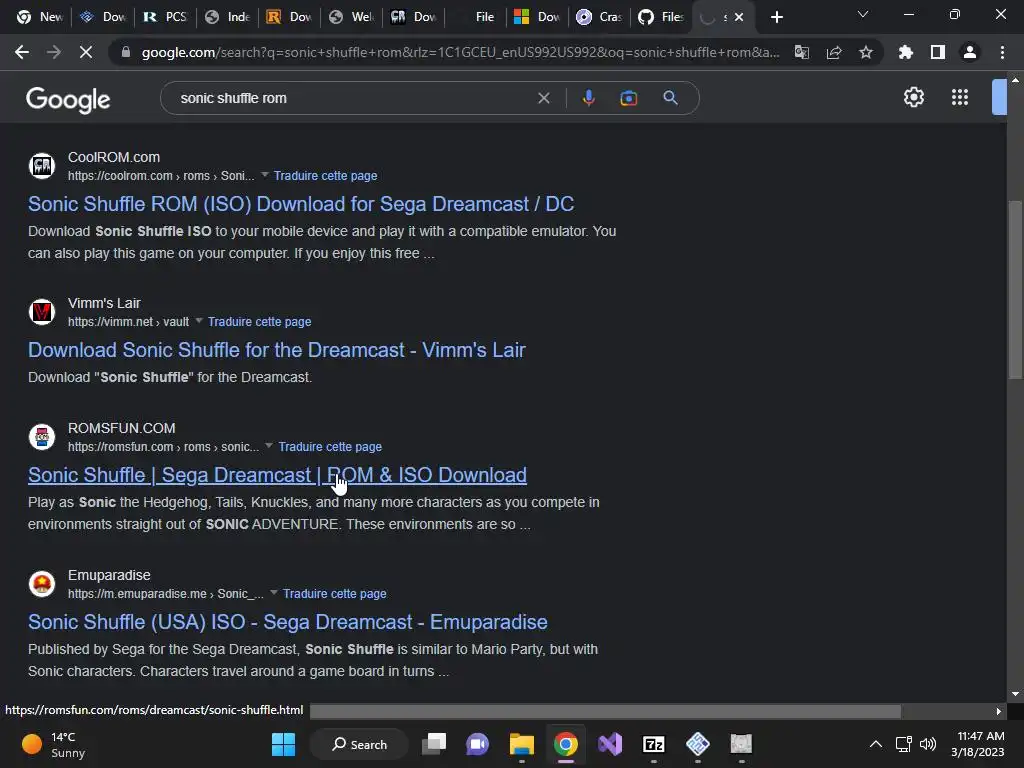Viewport: 1024px width, 768px height.
Task: Click the scrollbar down arrow
Action: [1015, 694]
